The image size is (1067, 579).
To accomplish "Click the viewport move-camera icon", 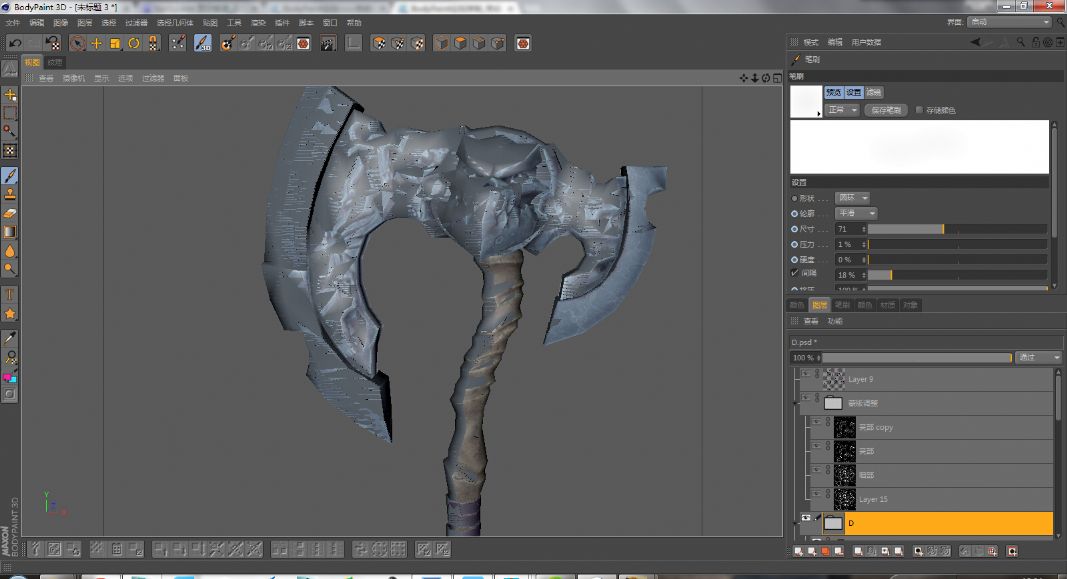I will [x=744, y=78].
